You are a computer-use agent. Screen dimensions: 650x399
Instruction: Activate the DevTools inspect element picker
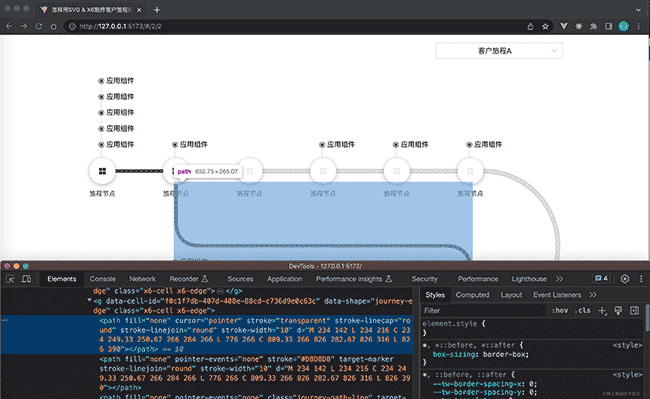[x=10, y=279]
